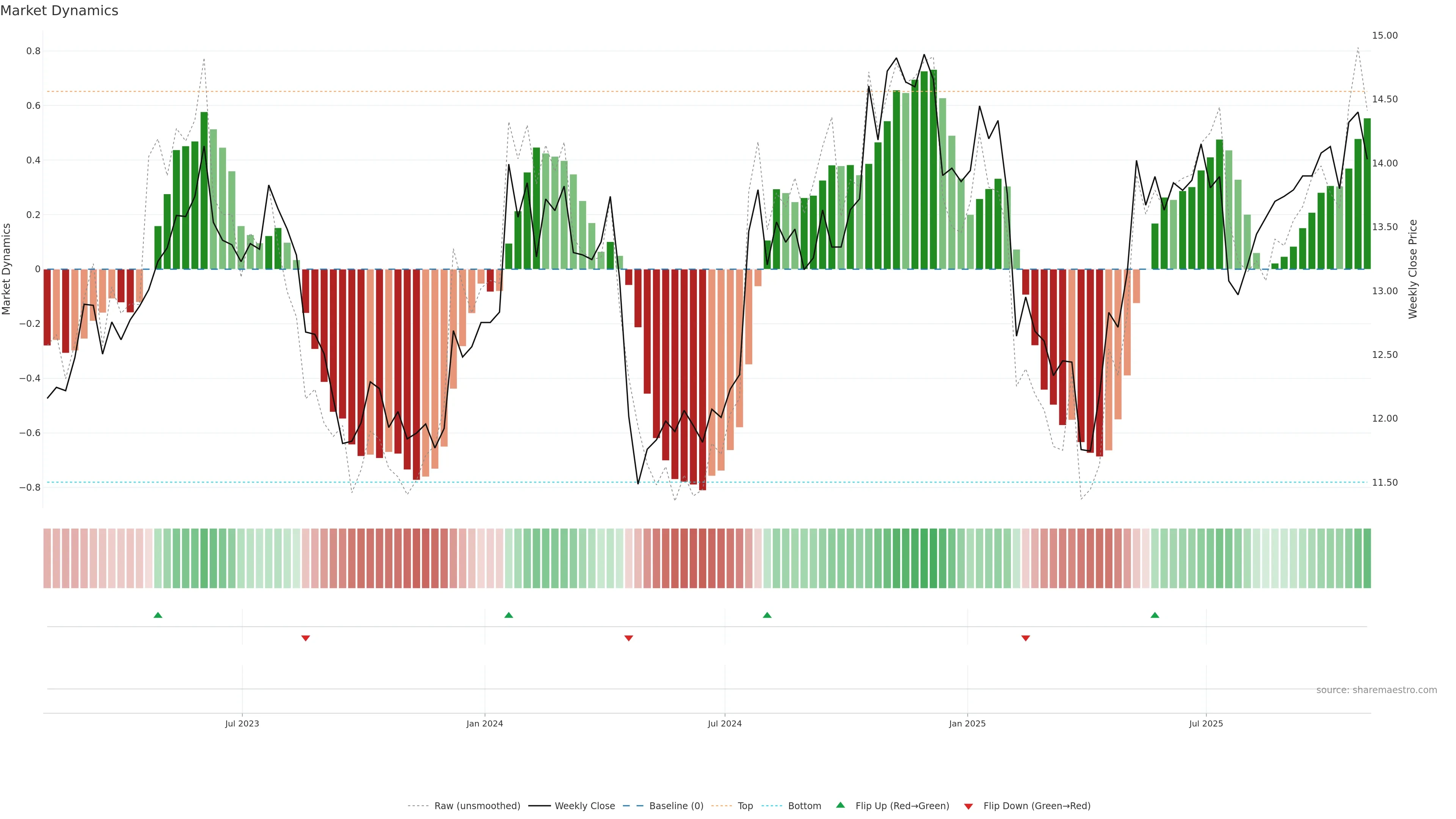Click the first green flip-up triangle marker
1456x819 pixels.
point(158,615)
